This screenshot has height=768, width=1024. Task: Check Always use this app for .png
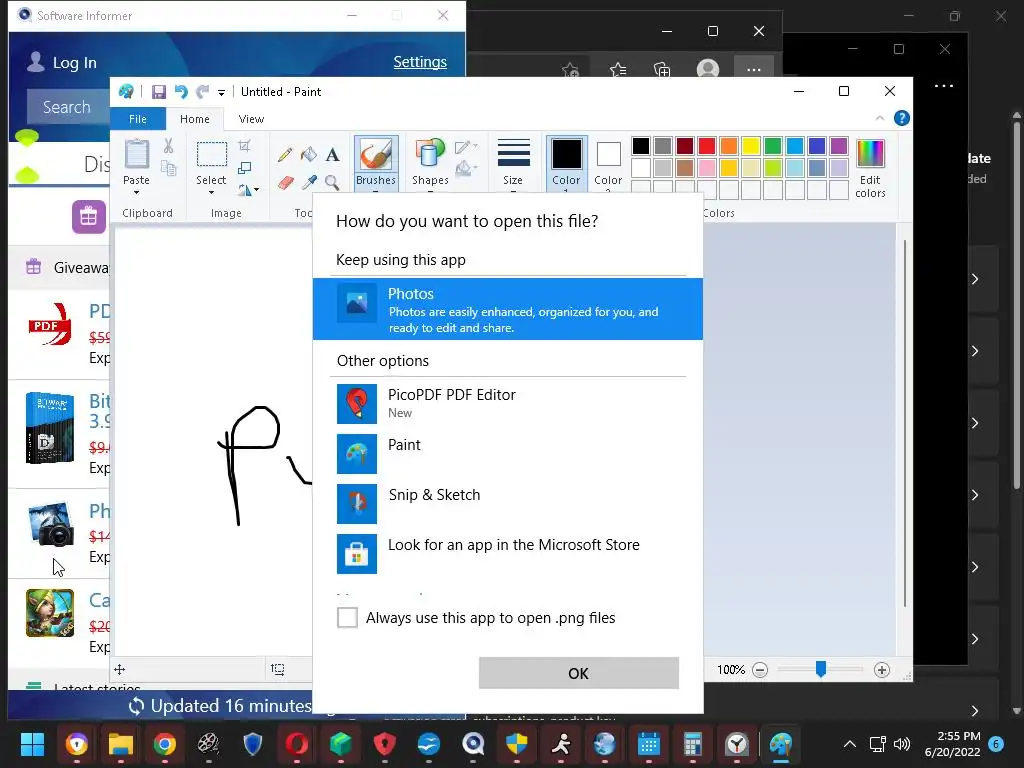(x=347, y=617)
